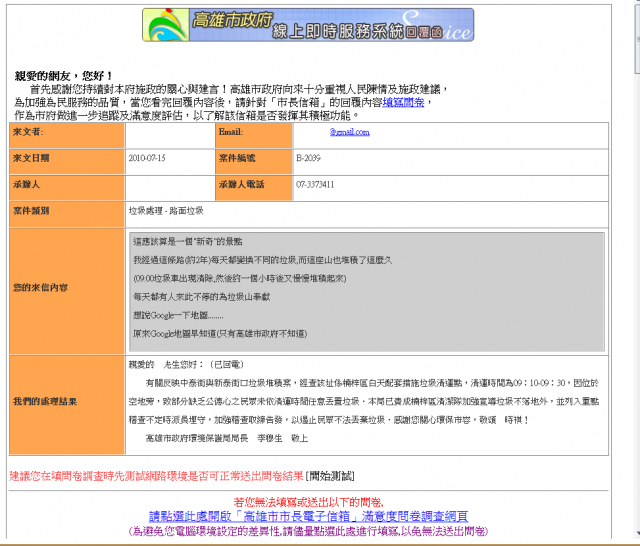The width and height of the screenshot is (640, 546).
Task: Click the 您的來信內容 header cell
Action: [67, 291]
